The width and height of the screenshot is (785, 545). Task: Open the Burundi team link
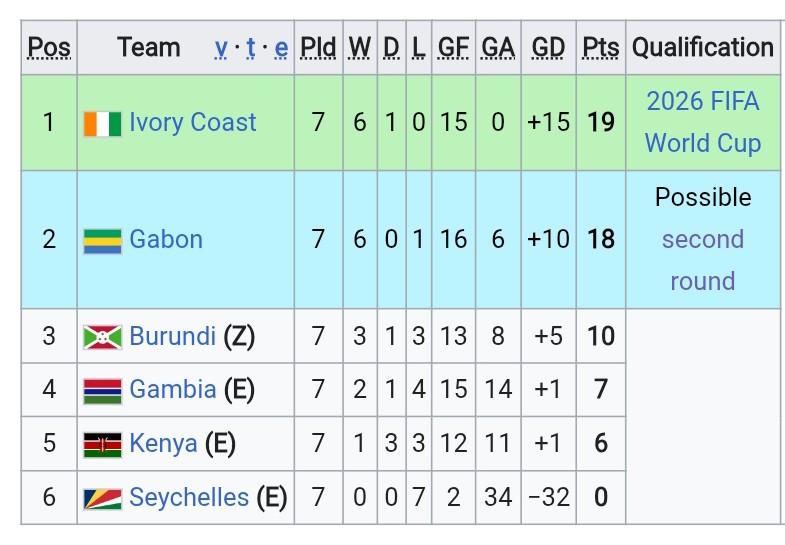pyautogui.click(x=173, y=336)
